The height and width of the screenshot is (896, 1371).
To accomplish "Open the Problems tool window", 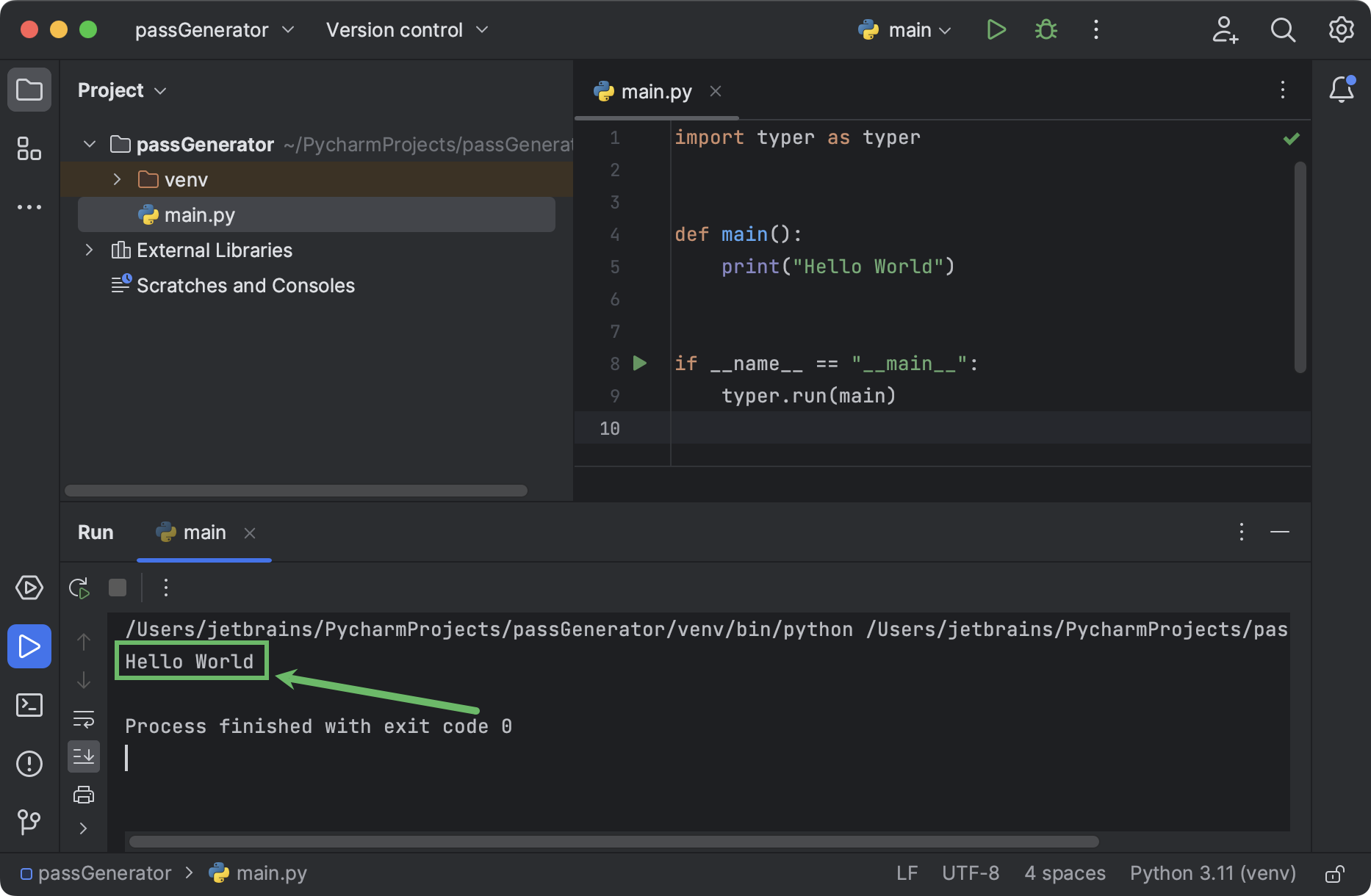I will tap(29, 764).
